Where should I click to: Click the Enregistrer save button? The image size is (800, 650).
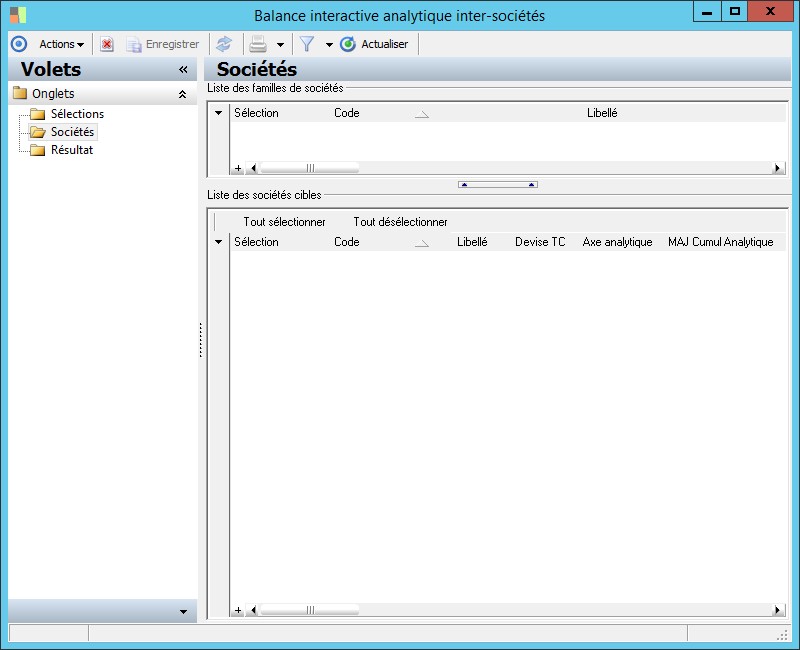pos(163,44)
